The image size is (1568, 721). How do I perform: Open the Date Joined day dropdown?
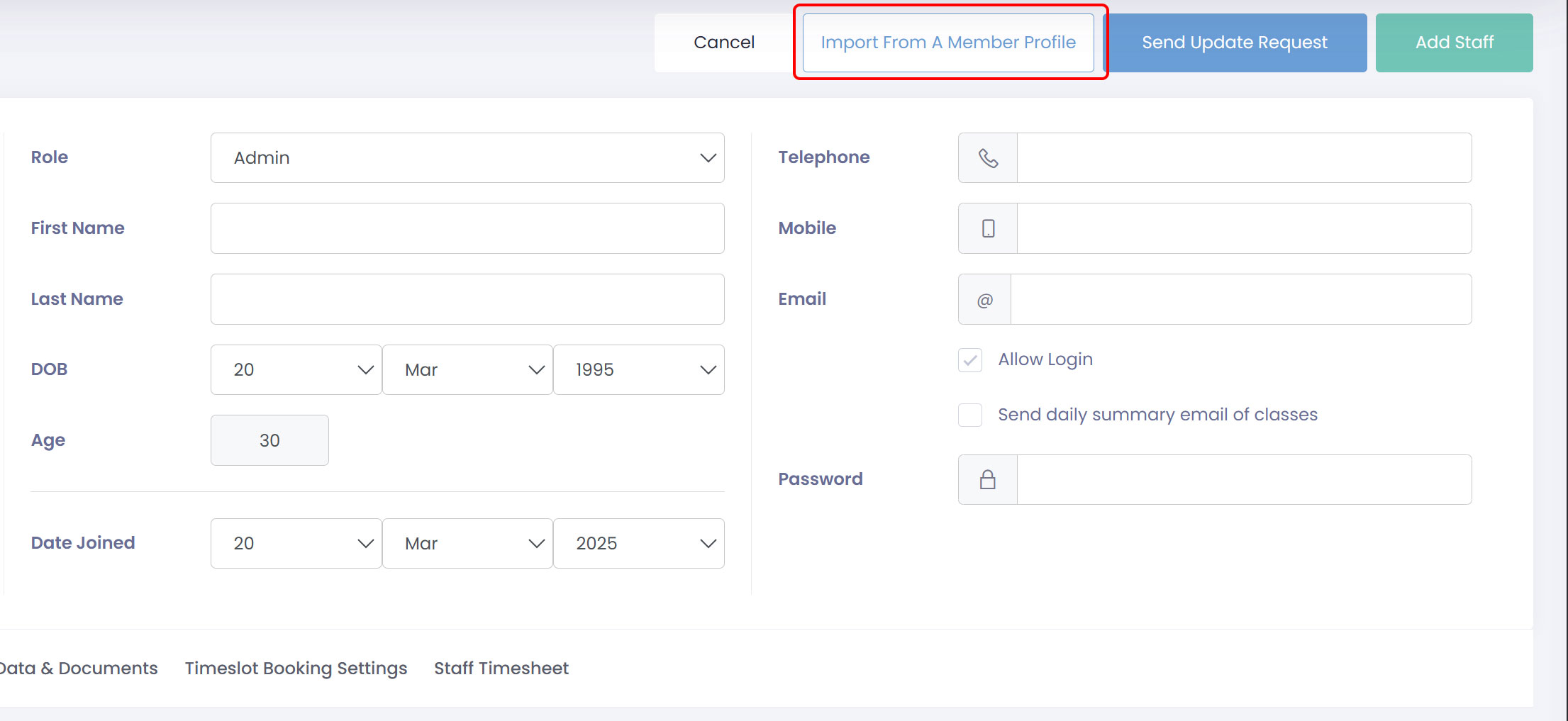[296, 543]
